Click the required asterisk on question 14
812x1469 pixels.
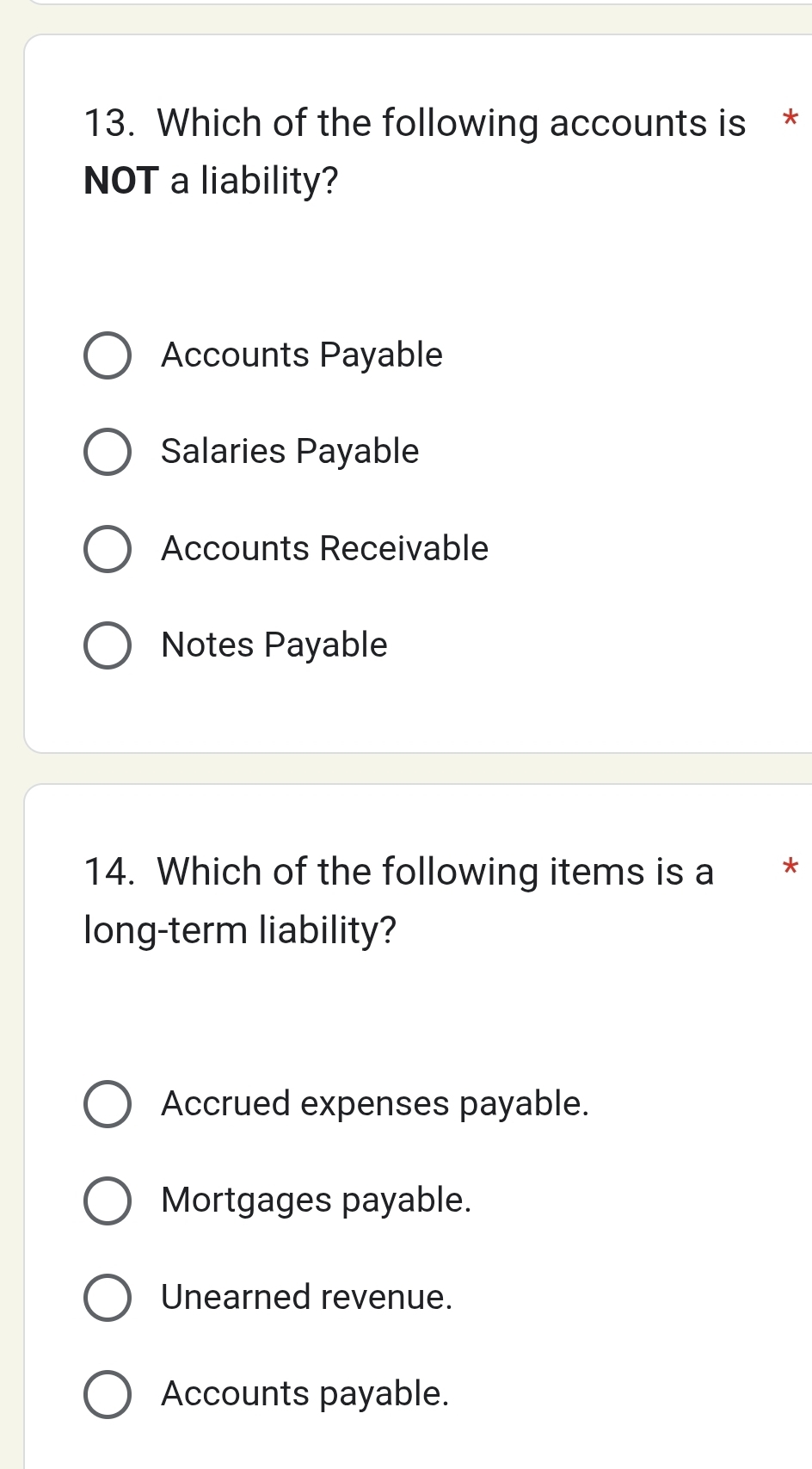[x=790, y=868]
